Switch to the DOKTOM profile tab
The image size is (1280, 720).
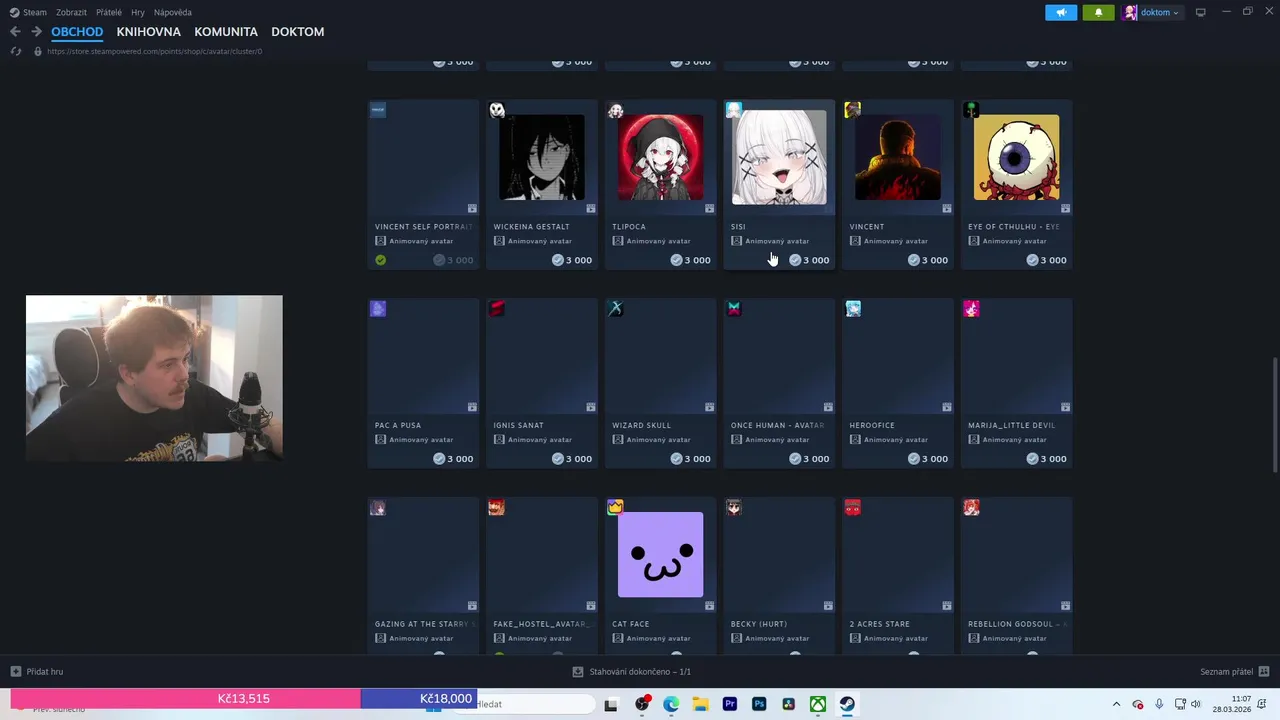(298, 32)
